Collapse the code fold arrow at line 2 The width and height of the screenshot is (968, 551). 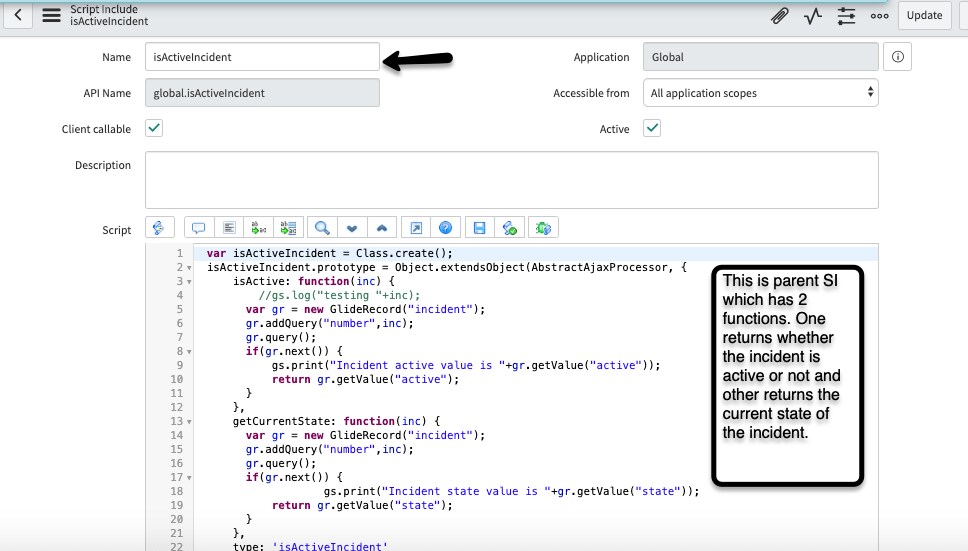(188, 268)
